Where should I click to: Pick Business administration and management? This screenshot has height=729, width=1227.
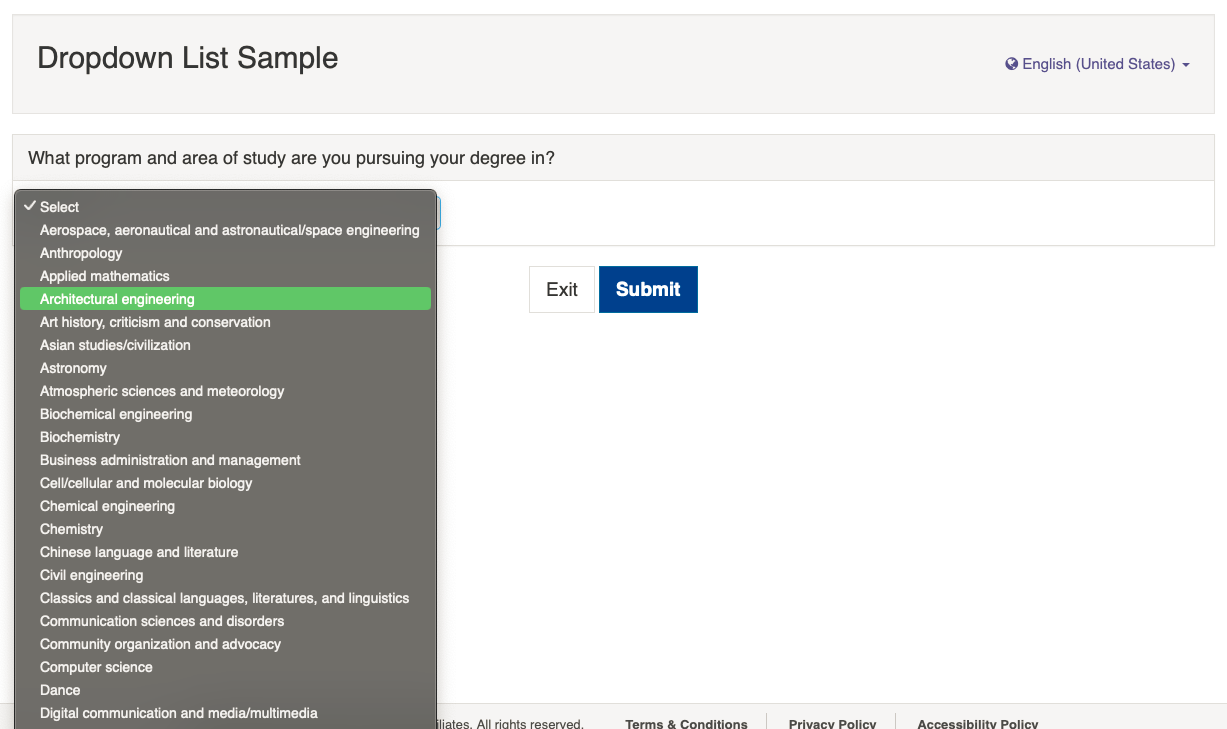(225, 460)
